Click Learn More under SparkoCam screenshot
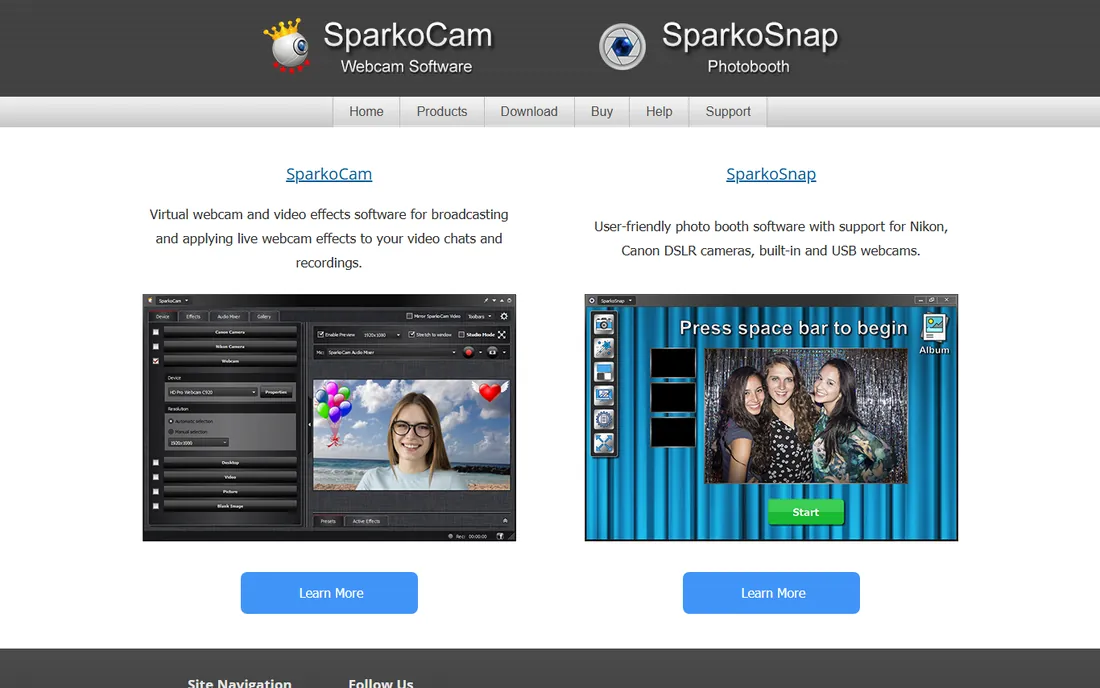 329,593
